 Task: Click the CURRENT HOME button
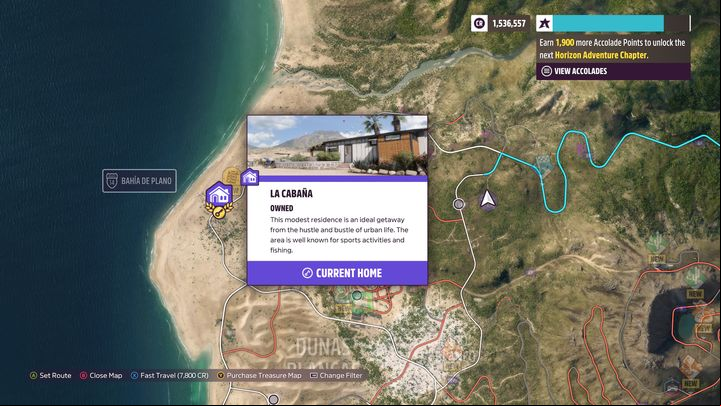[x=338, y=273]
